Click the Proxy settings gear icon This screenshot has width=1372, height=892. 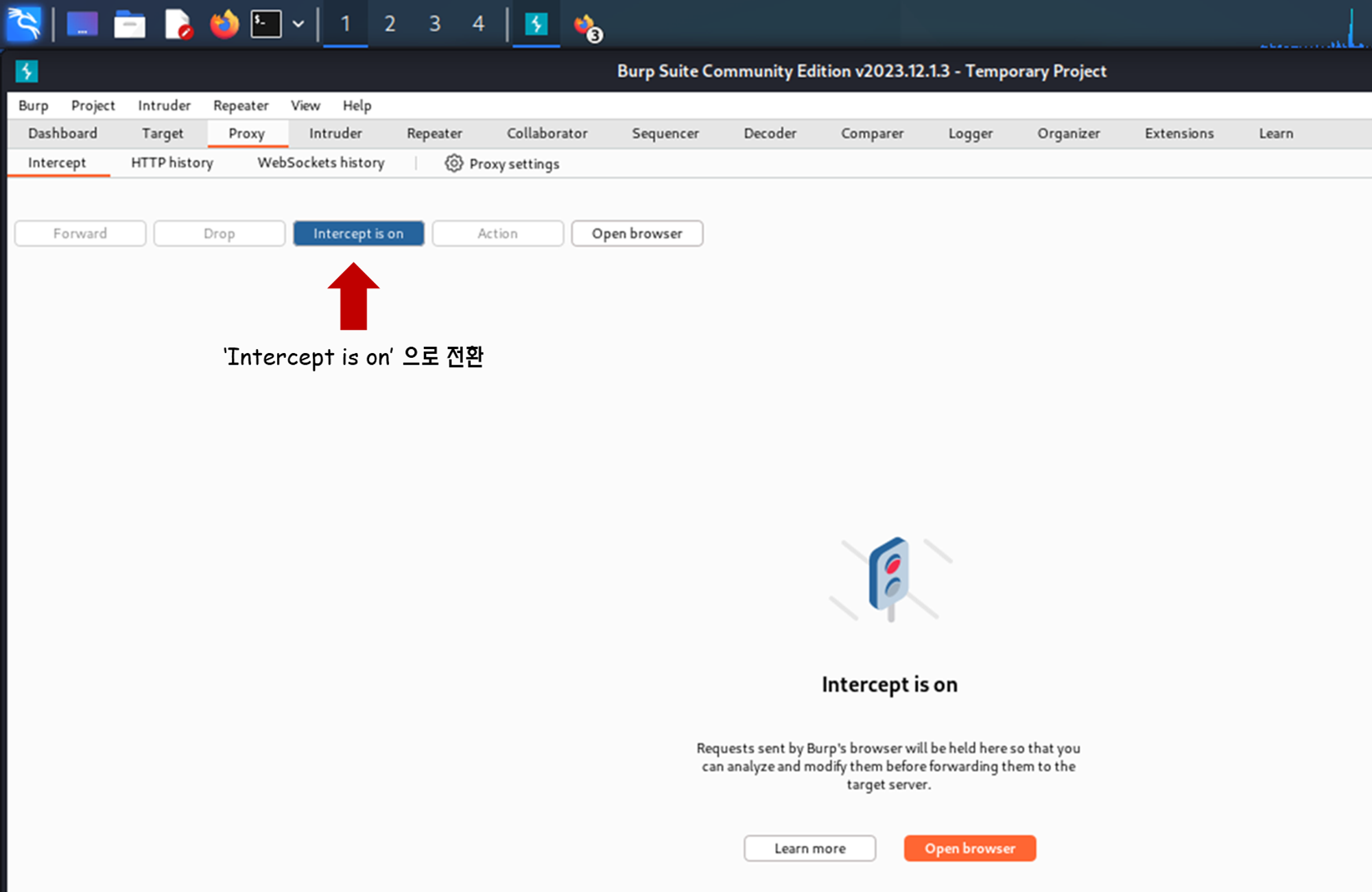[454, 163]
